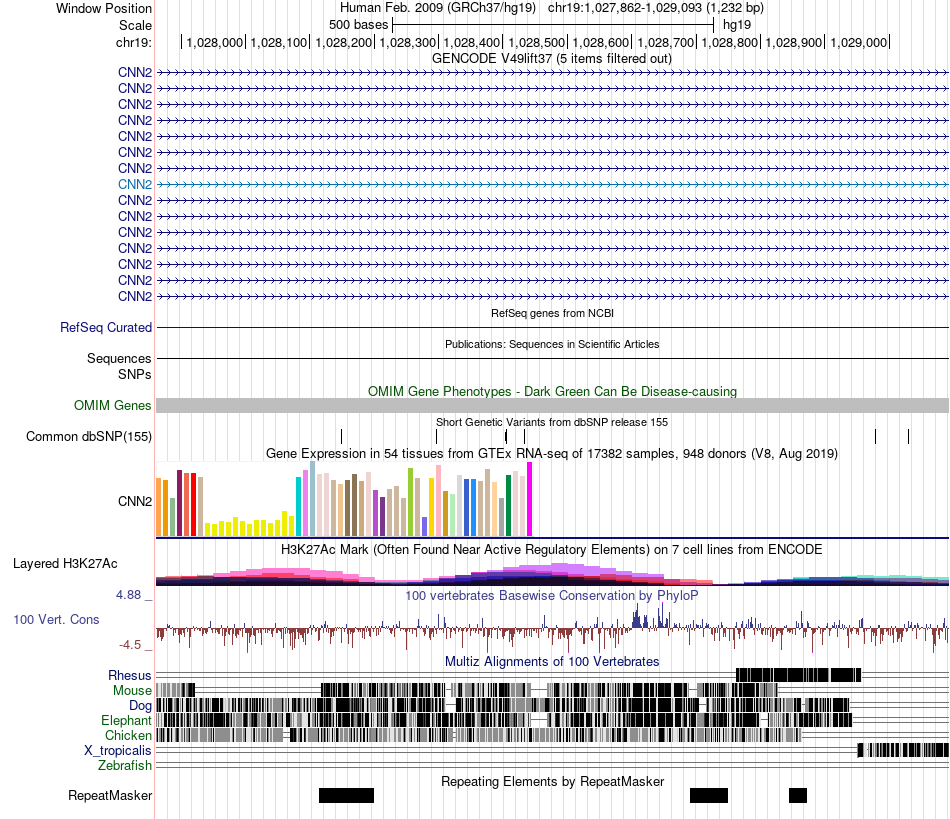Open Multiz Alignments of 100 Vertebrates title
This screenshot has width=950, height=819.
tap(552, 662)
